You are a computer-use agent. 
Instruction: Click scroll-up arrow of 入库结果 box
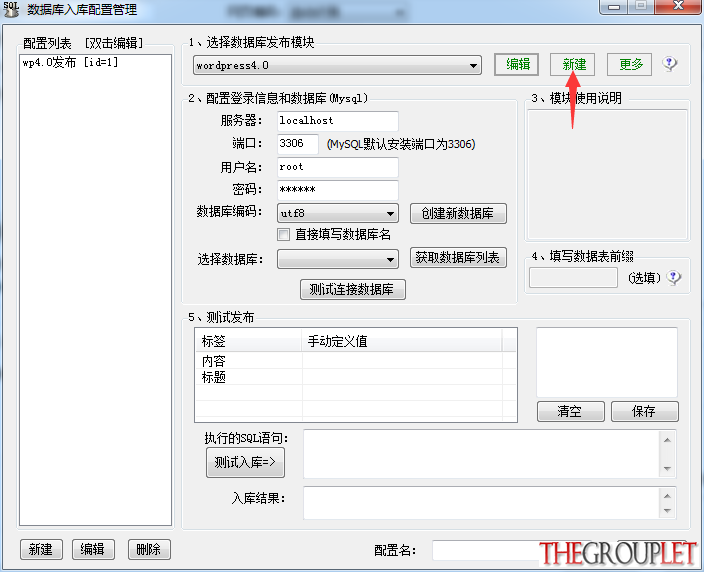(667, 496)
